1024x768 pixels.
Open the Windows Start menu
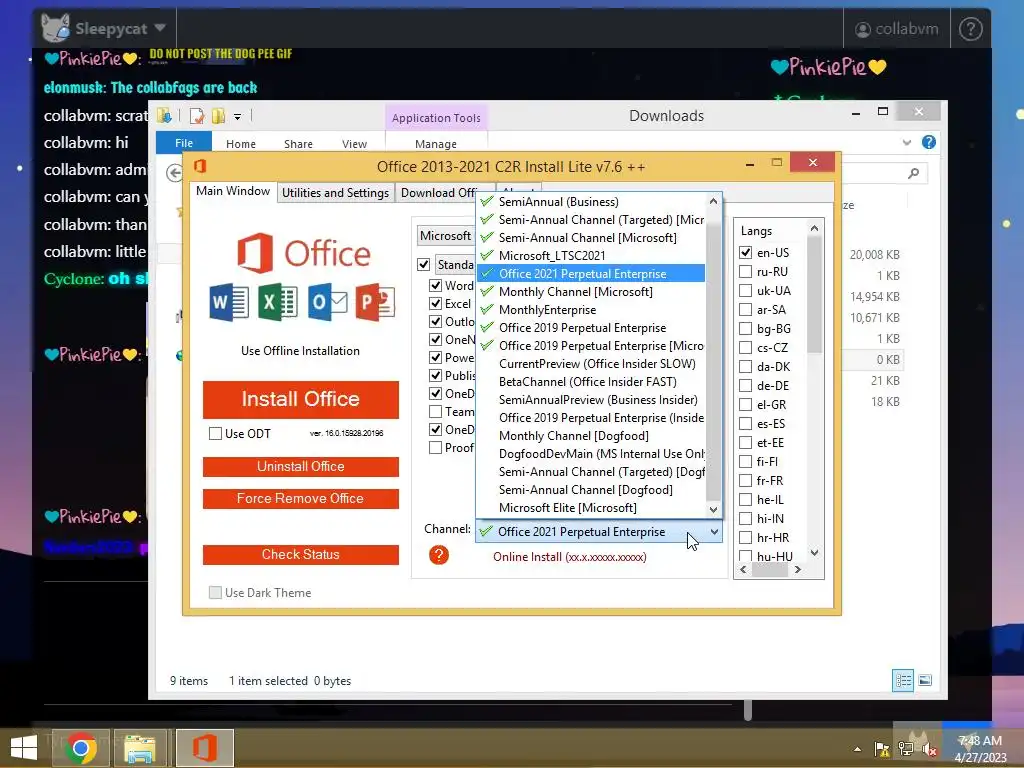point(24,748)
